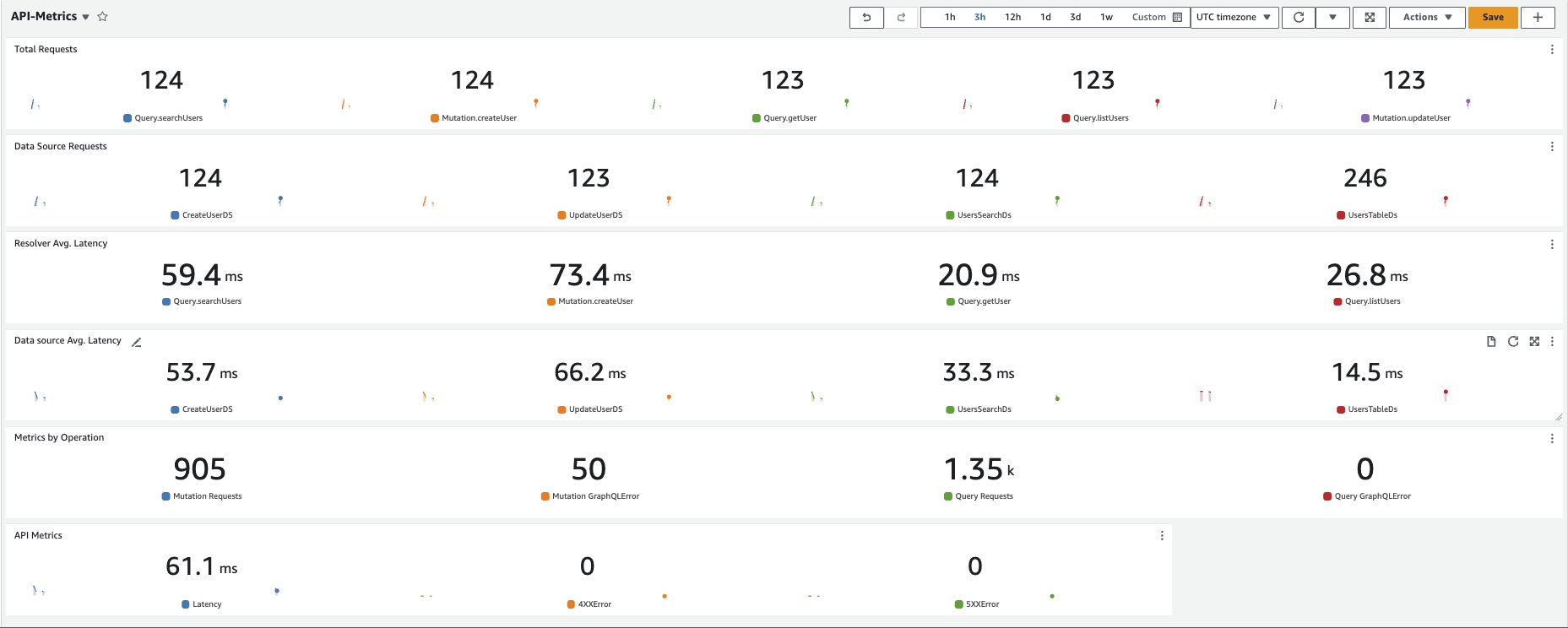Open the Actions menu

coord(1427,18)
